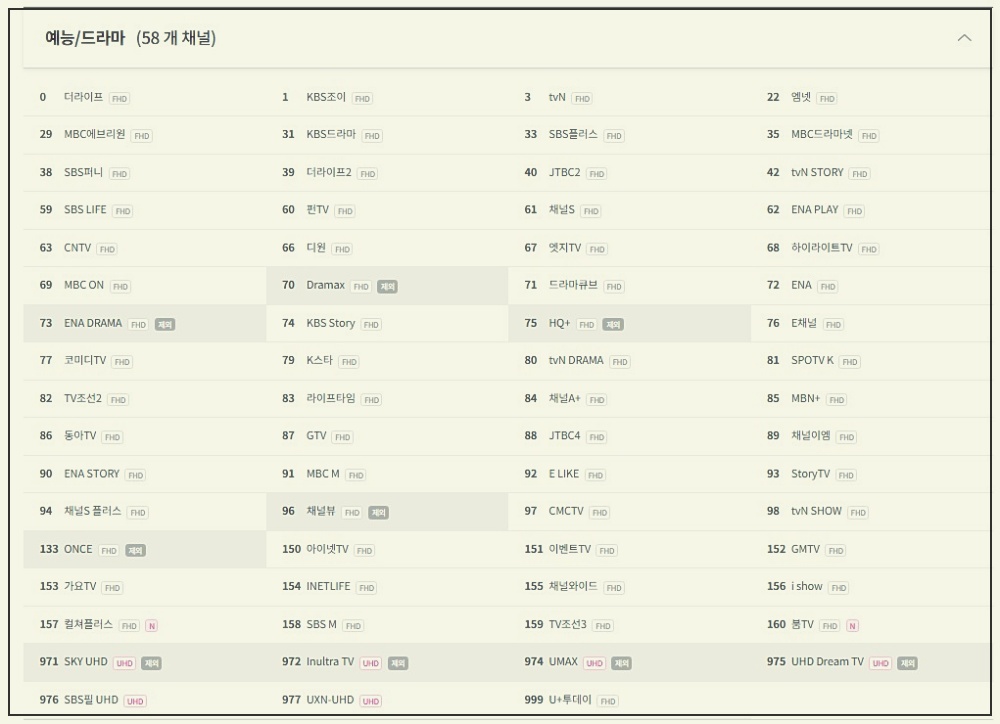The height and width of the screenshot is (724, 1000).
Task: Click the FHD badge next to tvN
Action: click(582, 99)
